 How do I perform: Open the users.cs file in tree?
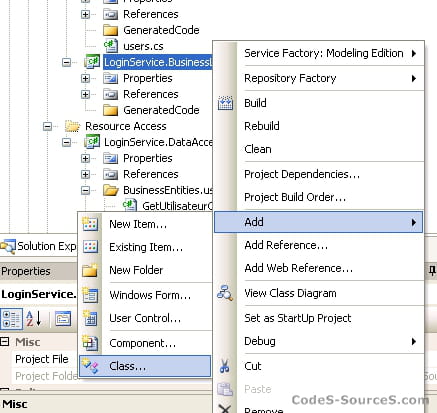click(143, 46)
